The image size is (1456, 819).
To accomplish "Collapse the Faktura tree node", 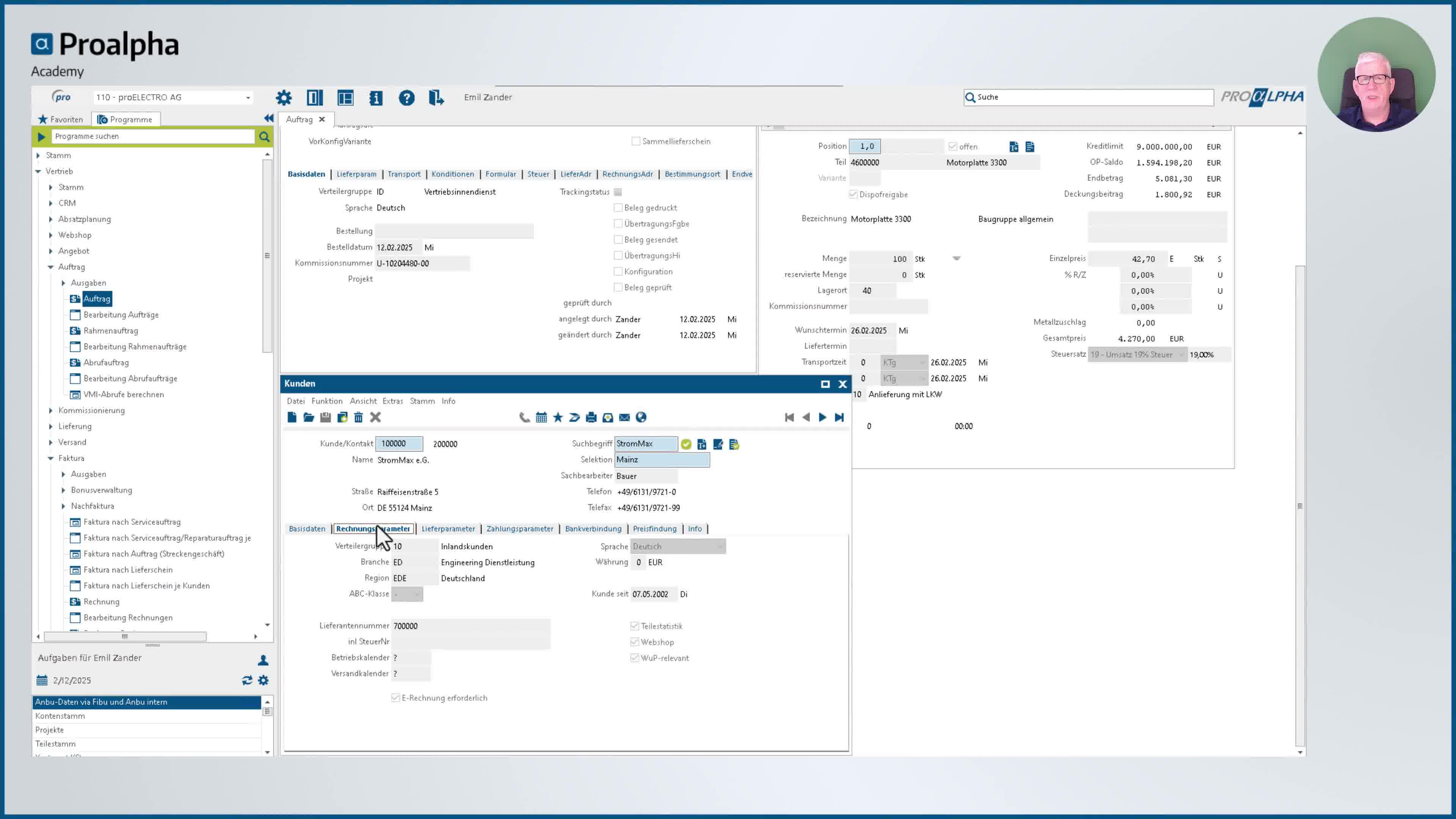I will coord(51,458).
